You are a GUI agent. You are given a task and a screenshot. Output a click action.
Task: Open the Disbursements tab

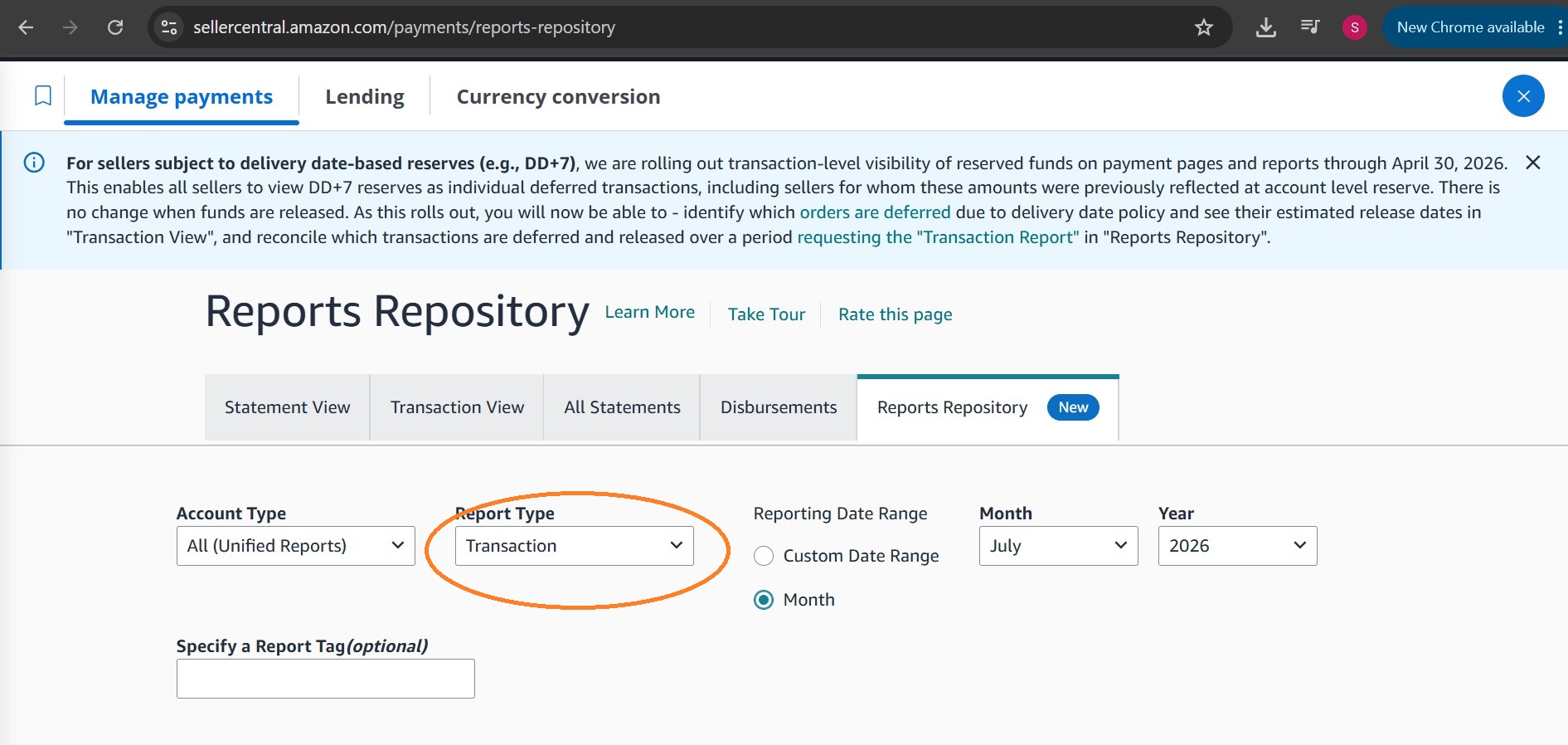click(x=779, y=407)
